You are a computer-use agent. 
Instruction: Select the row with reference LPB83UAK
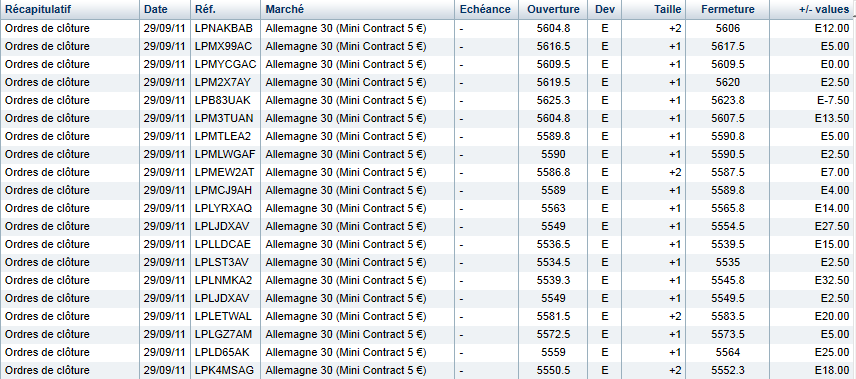click(428, 100)
